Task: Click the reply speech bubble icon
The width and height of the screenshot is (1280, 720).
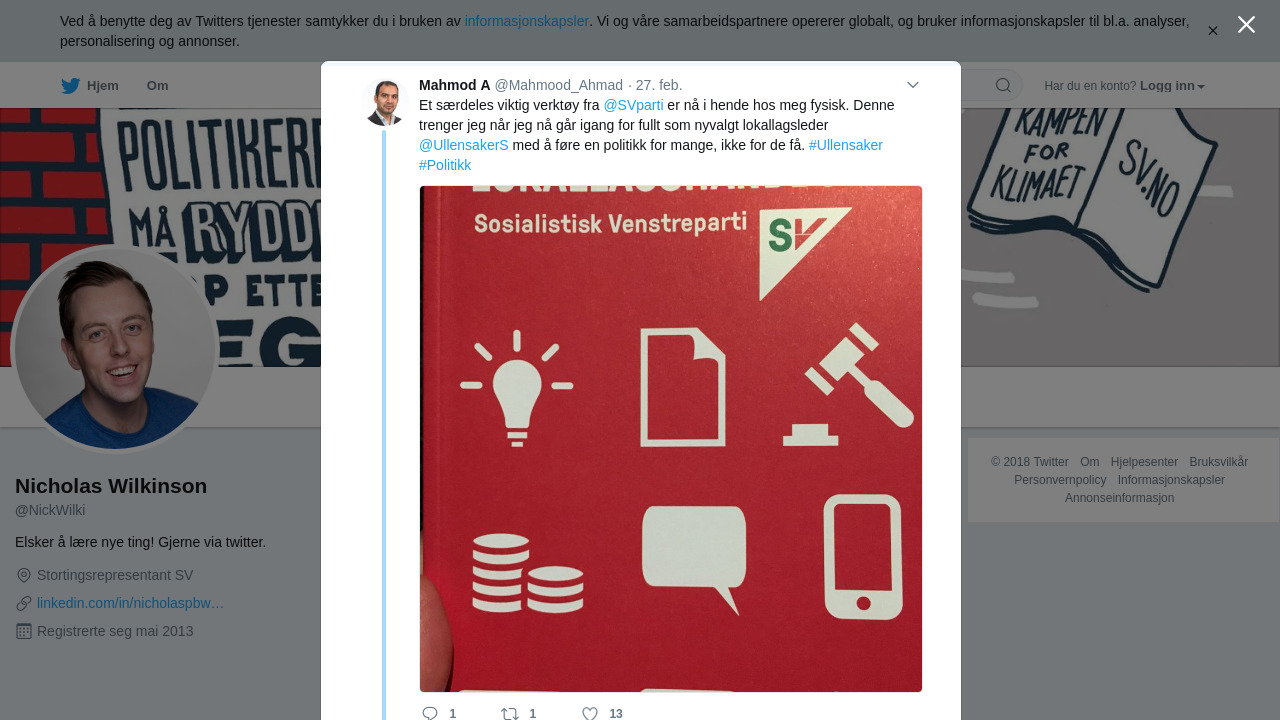Action: (x=430, y=713)
